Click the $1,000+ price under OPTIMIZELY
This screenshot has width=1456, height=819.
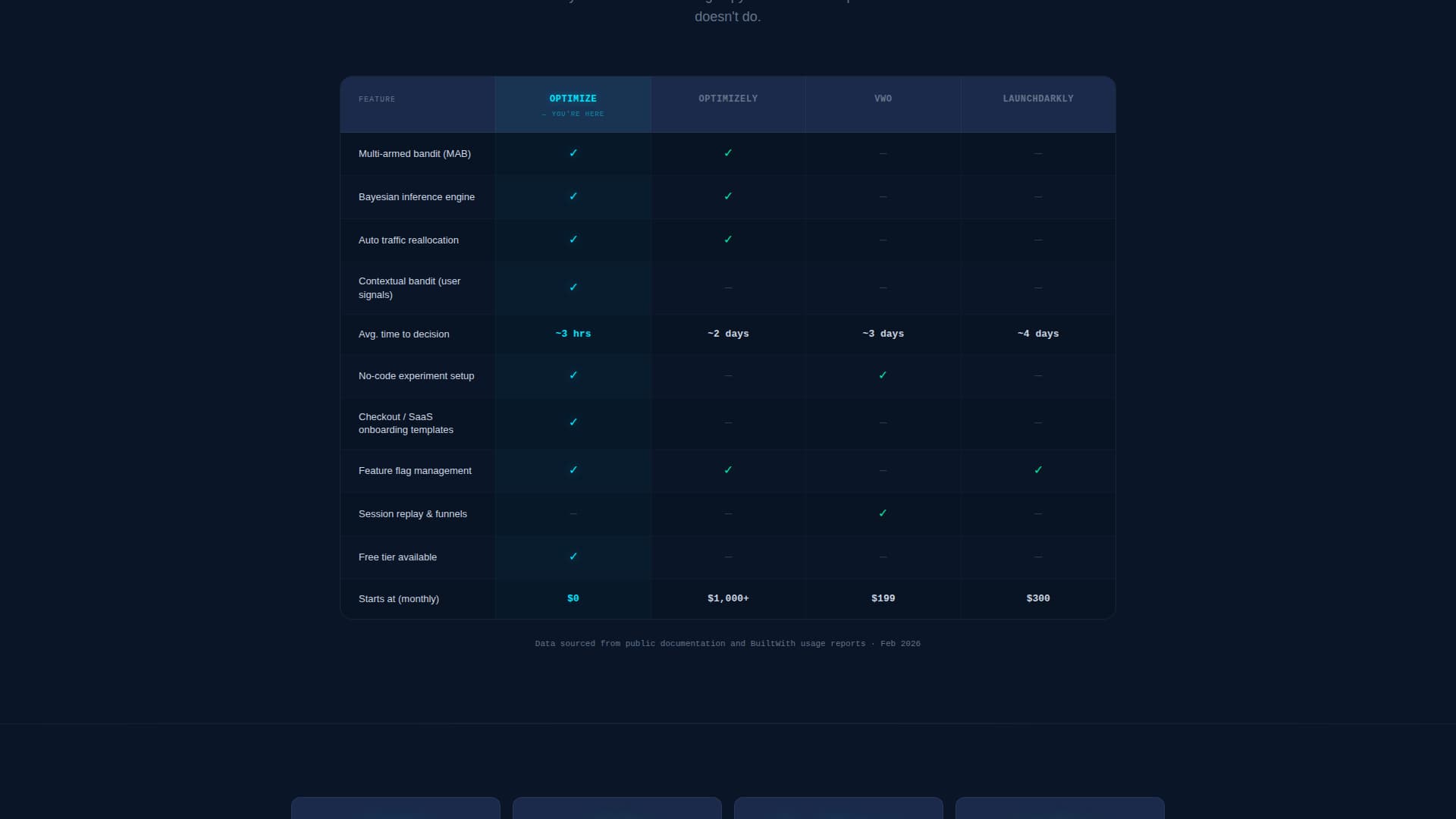click(x=728, y=598)
